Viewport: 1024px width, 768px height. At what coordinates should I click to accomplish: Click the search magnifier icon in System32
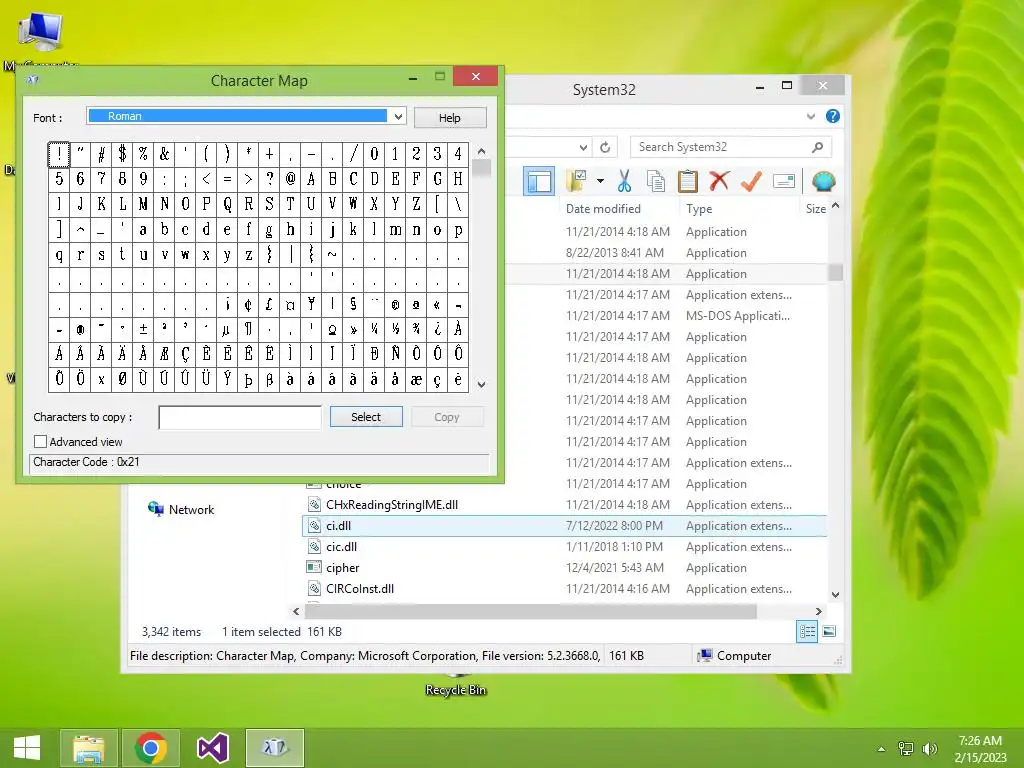coord(817,147)
